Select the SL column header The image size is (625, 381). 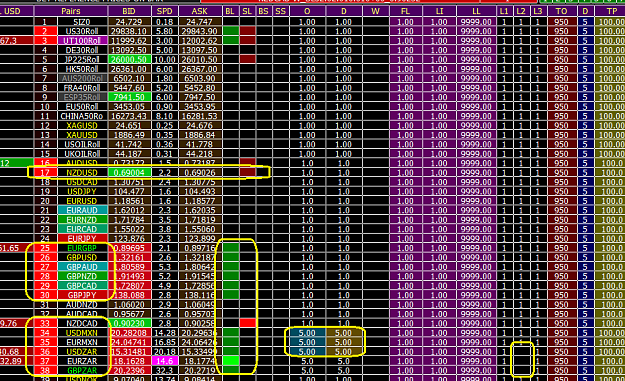(248, 11)
